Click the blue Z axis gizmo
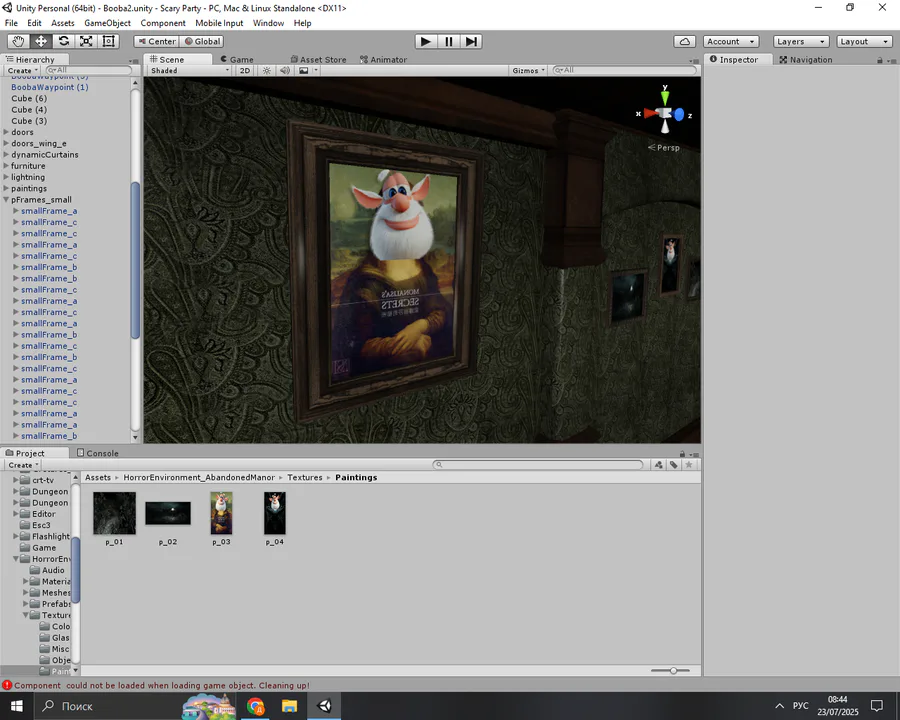Viewport: 900px width, 720px height. point(680,115)
